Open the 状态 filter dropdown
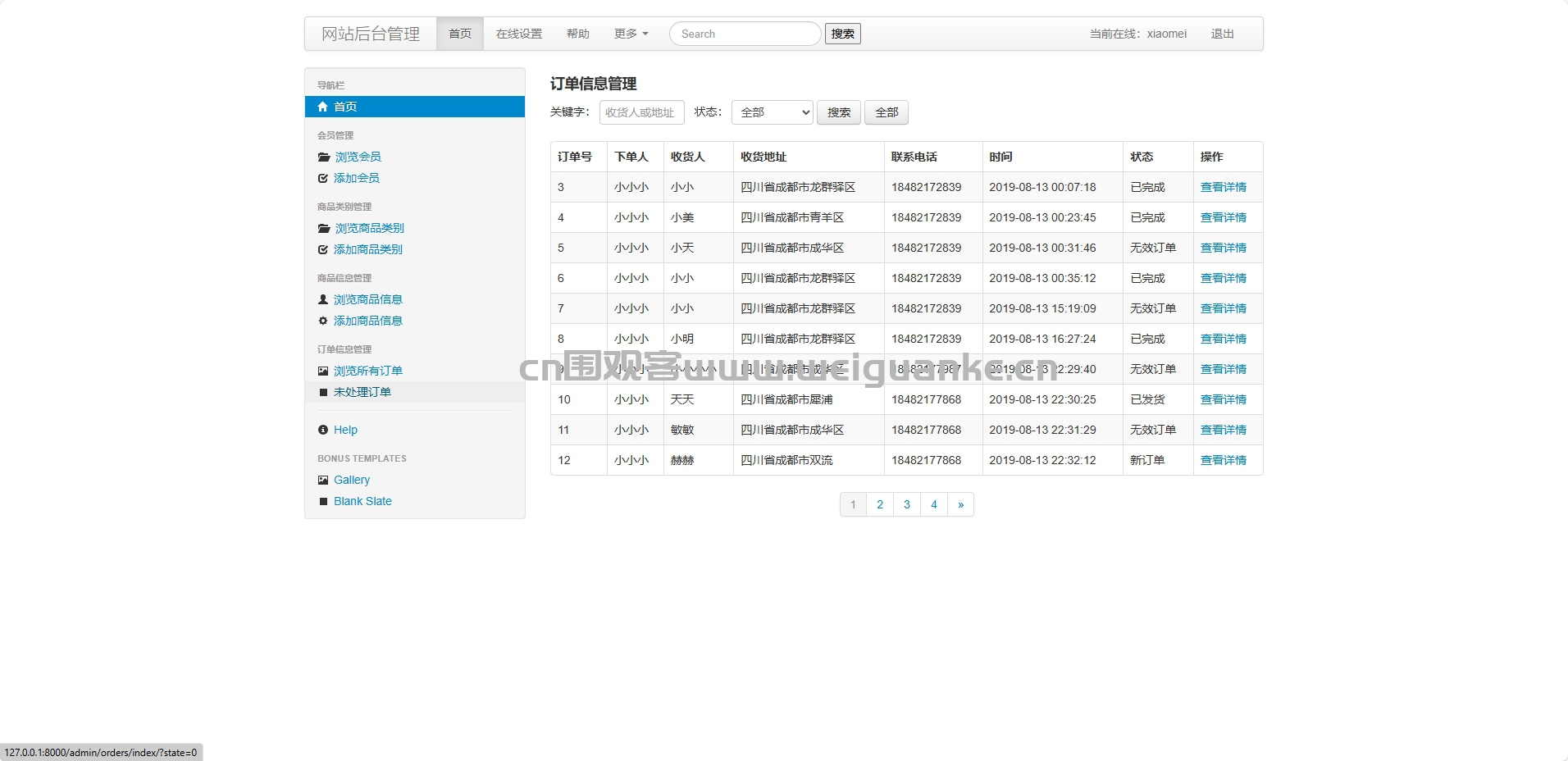The height and width of the screenshot is (761, 1568). click(773, 112)
